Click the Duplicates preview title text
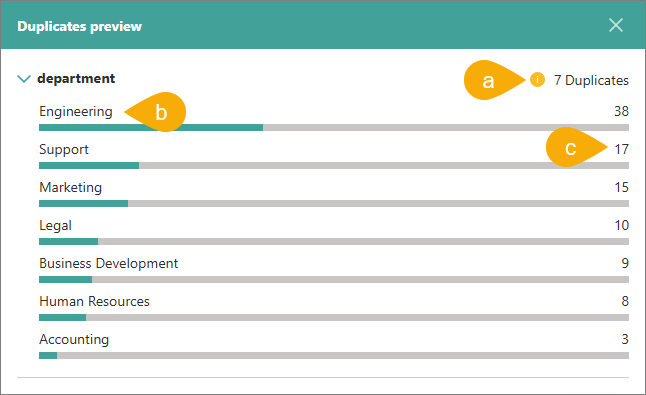This screenshot has height=395, width=646. coord(80,26)
